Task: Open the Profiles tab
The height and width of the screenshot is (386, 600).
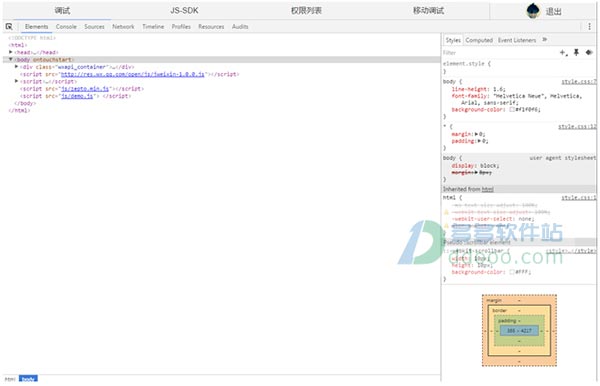Action: point(181,26)
